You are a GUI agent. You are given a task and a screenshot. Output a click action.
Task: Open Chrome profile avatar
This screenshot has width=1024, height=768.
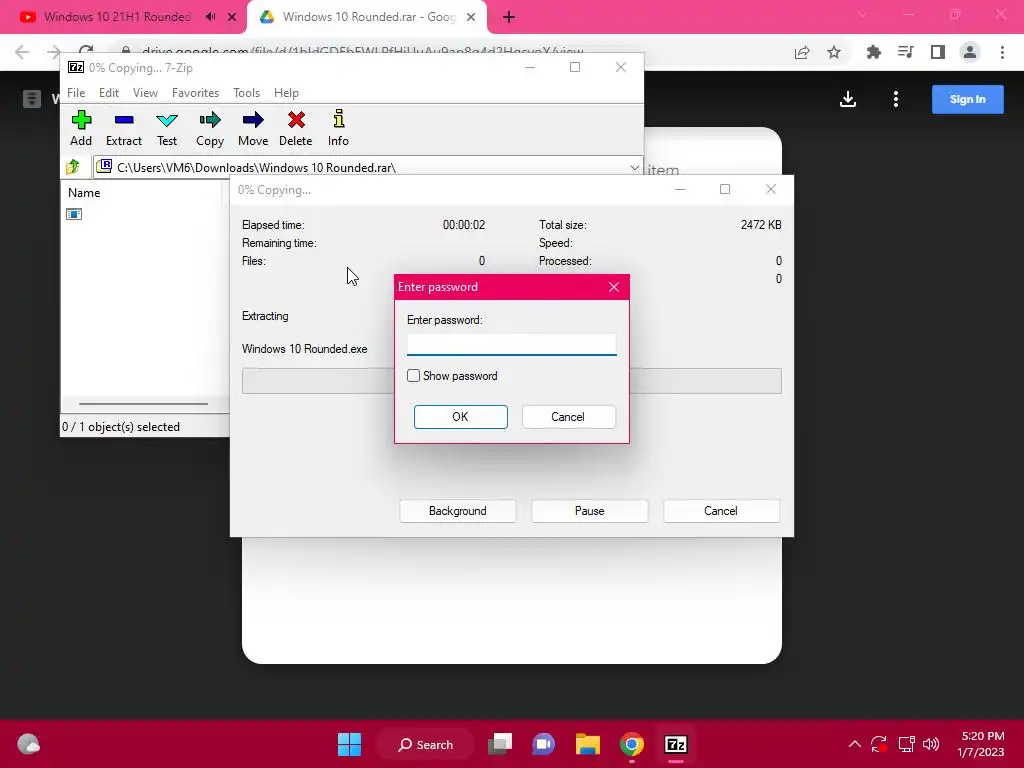970,52
